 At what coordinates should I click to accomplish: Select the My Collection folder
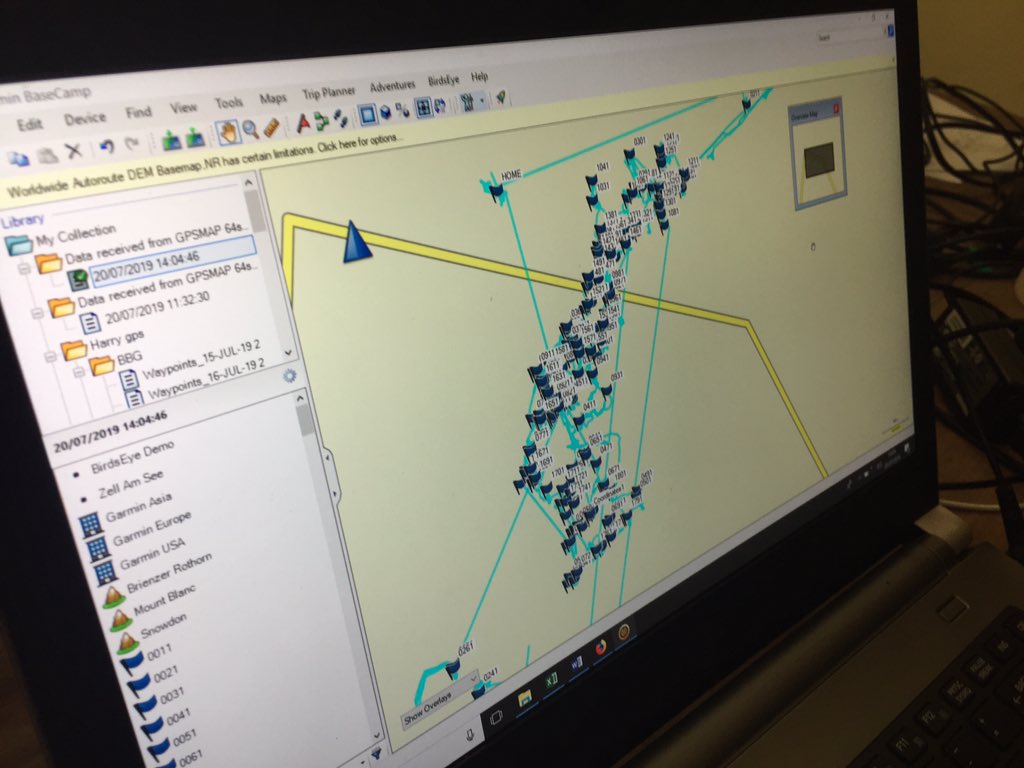tap(75, 235)
